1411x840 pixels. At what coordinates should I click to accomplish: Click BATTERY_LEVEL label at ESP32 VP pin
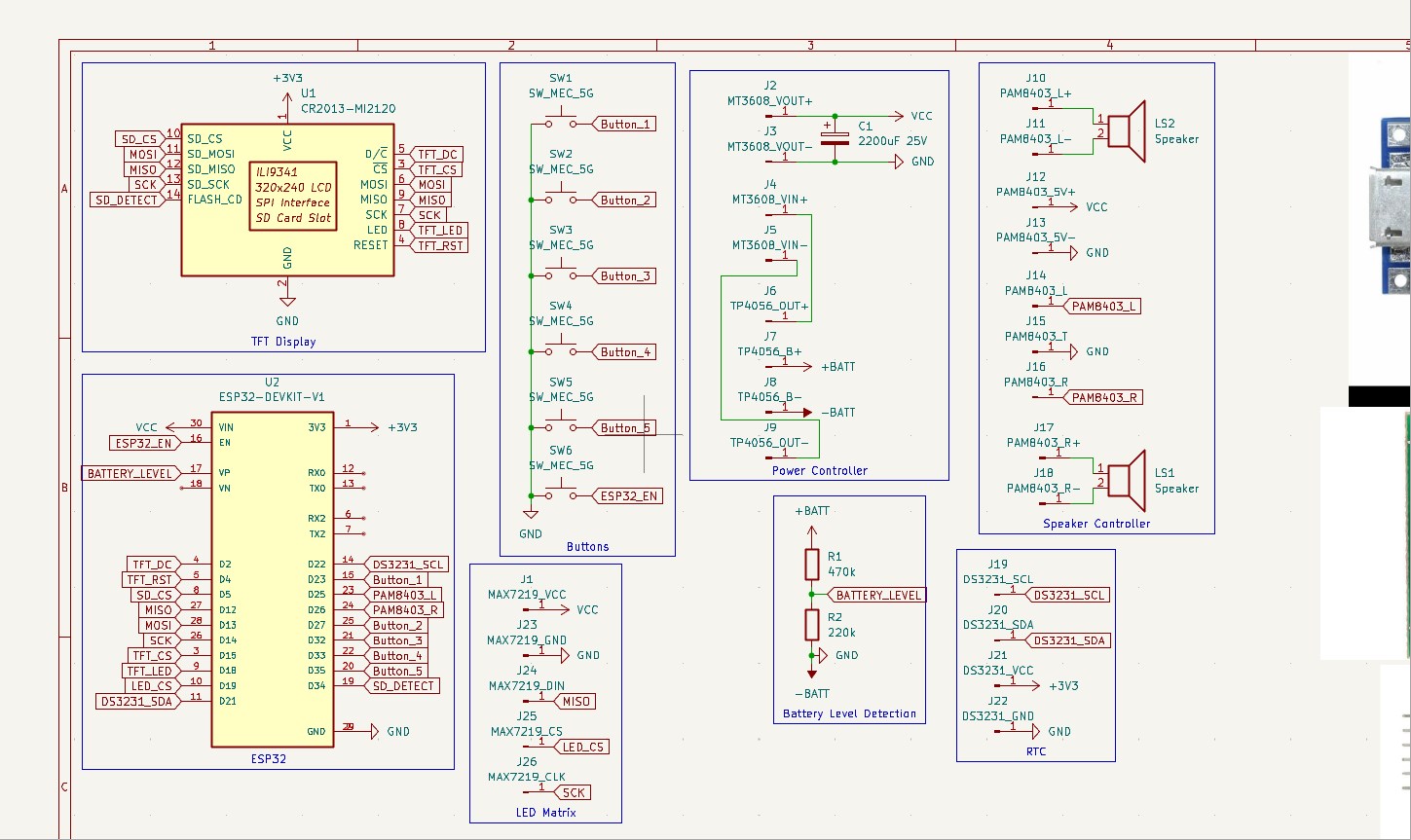coord(130,473)
